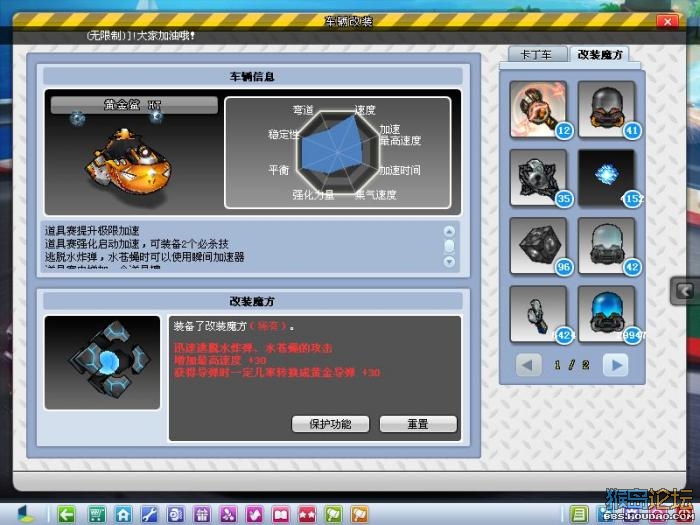This screenshot has width=700, height=525.
Task: Switch to the 改装魔方 tab
Action: point(600,54)
